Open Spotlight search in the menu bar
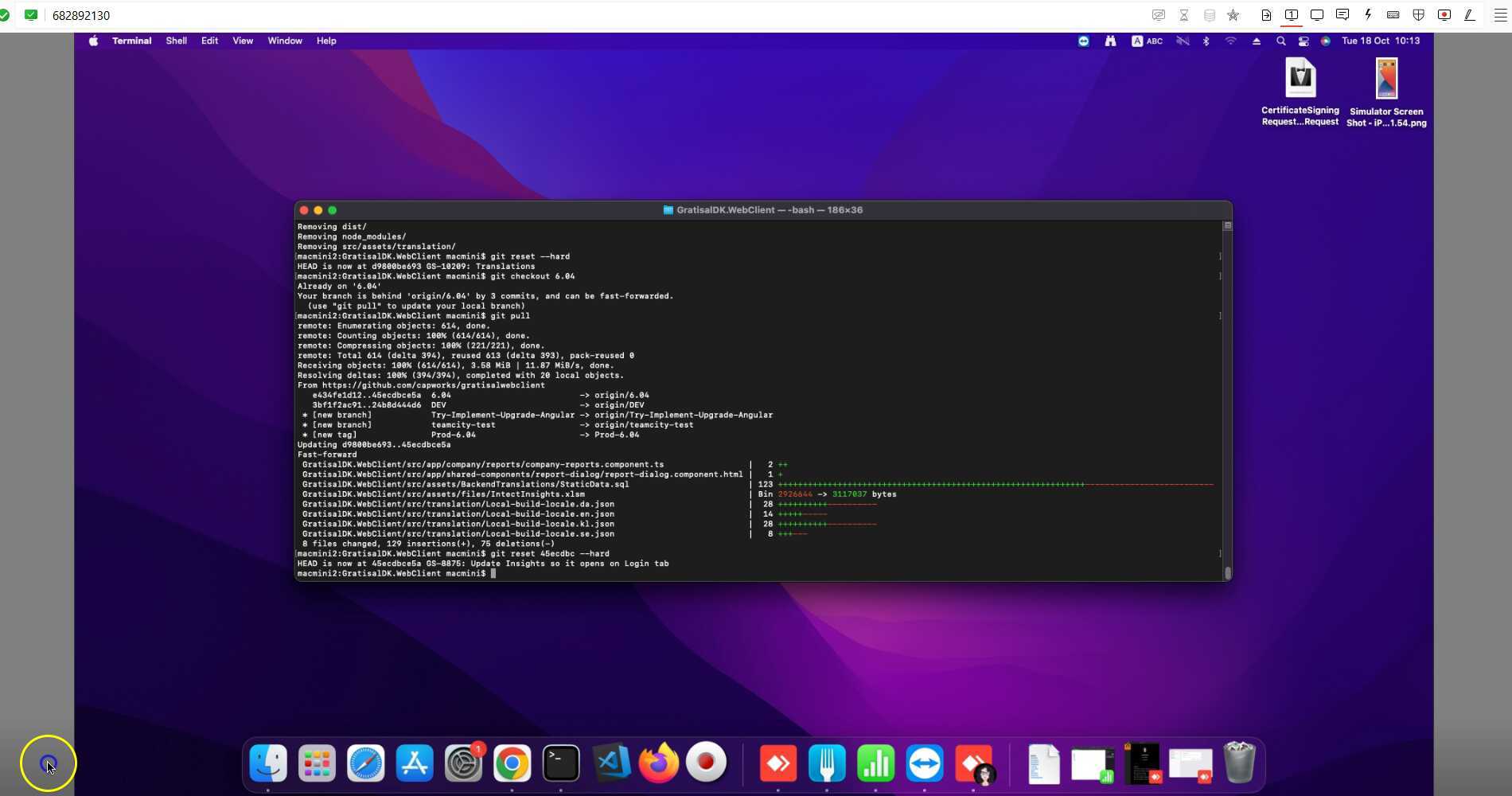Image resolution: width=1512 pixels, height=796 pixels. pyautogui.click(x=1281, y=41)
